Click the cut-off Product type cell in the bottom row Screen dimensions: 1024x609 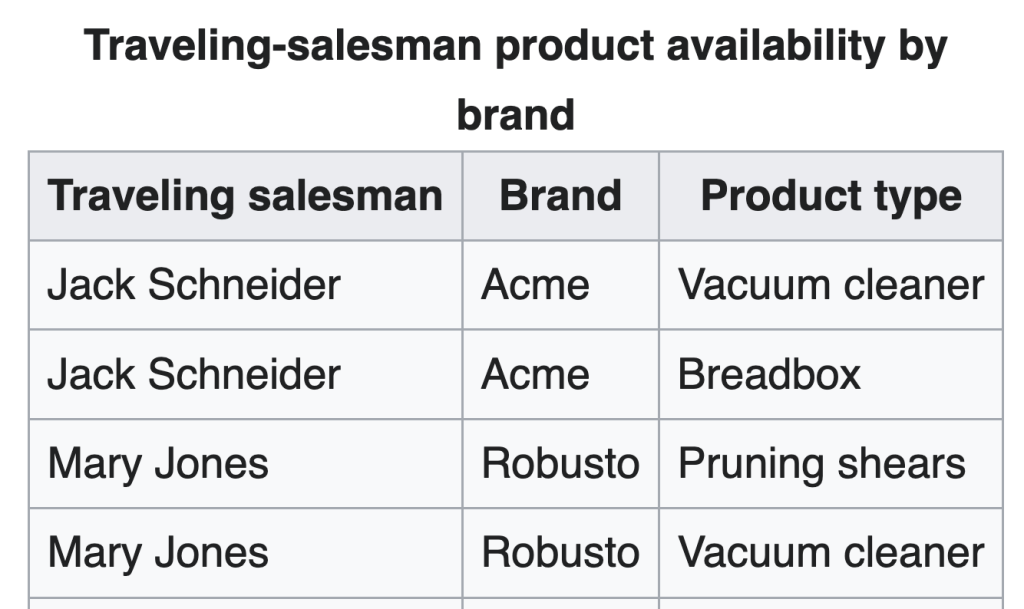point(831,603)
